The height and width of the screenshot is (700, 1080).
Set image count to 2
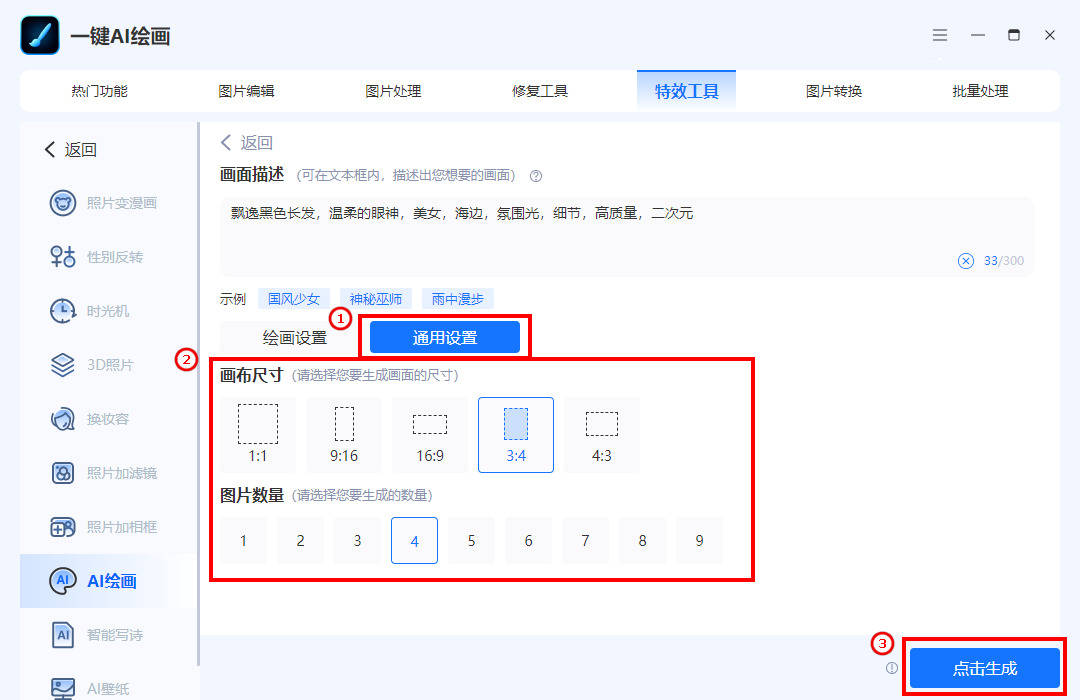tap(300, 541)
